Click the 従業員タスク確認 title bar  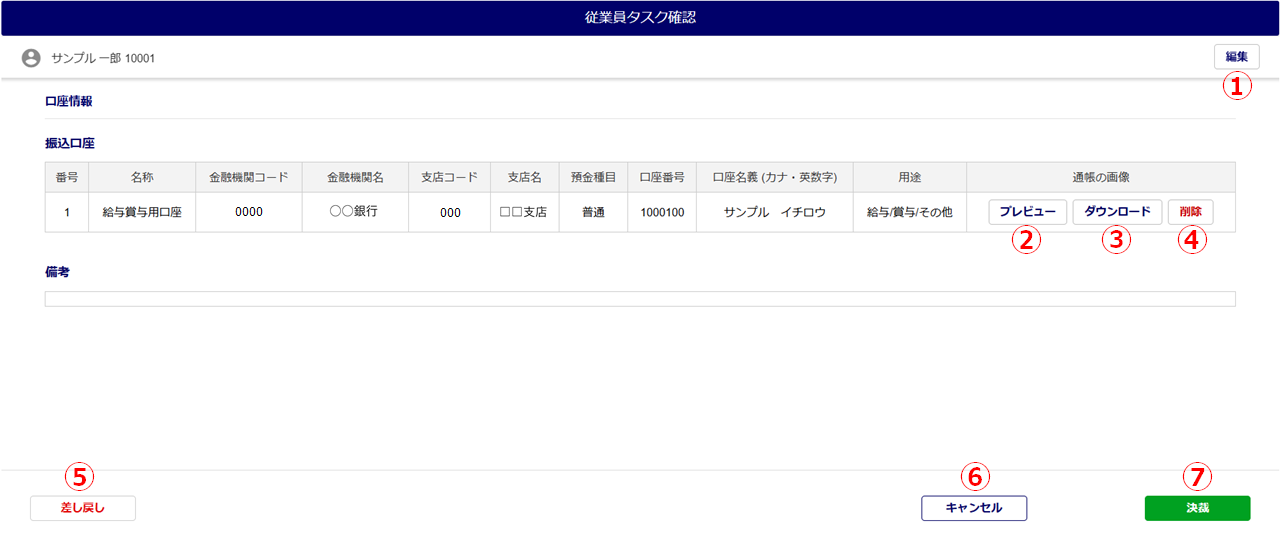pyautogui.click(x=640, y=18)
